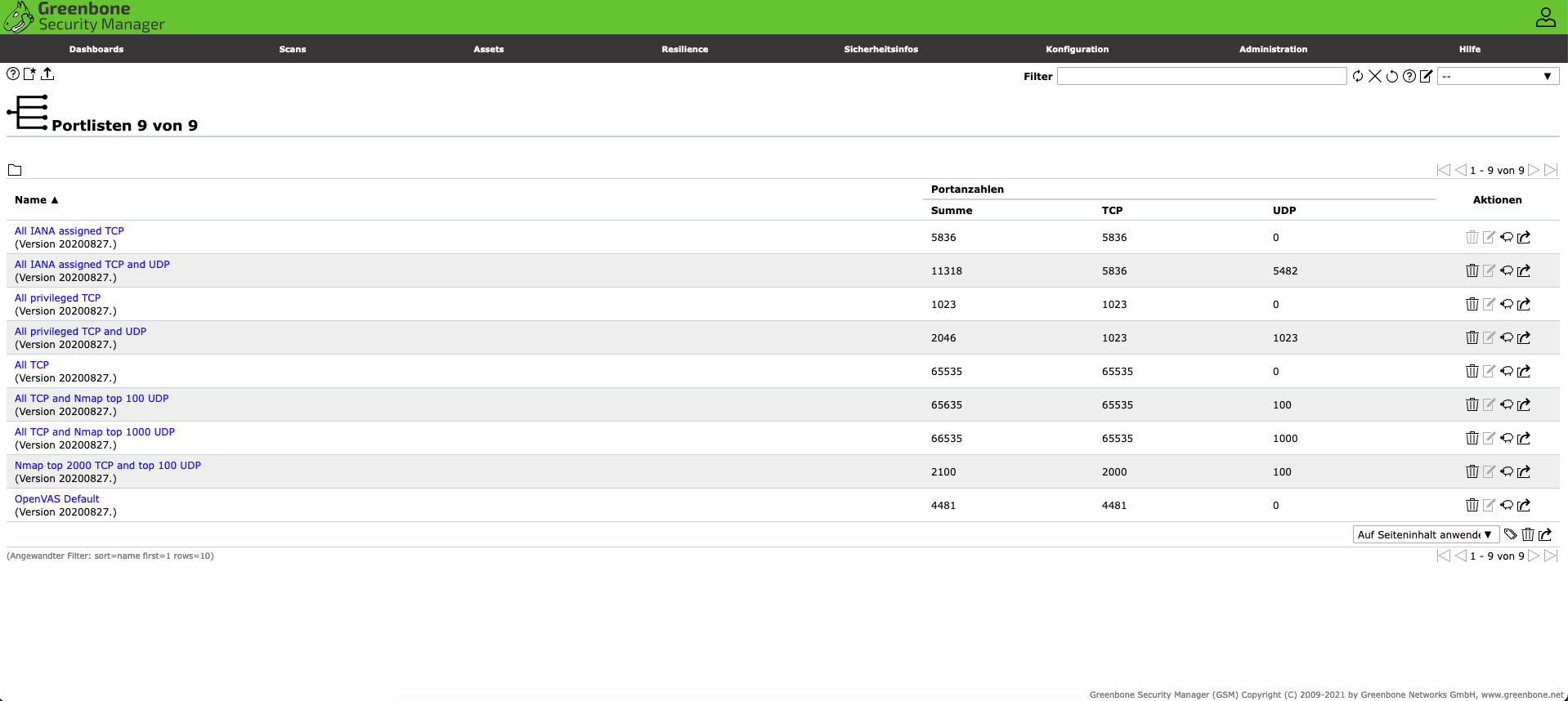Click the sum value 2046

click(943, 338)
